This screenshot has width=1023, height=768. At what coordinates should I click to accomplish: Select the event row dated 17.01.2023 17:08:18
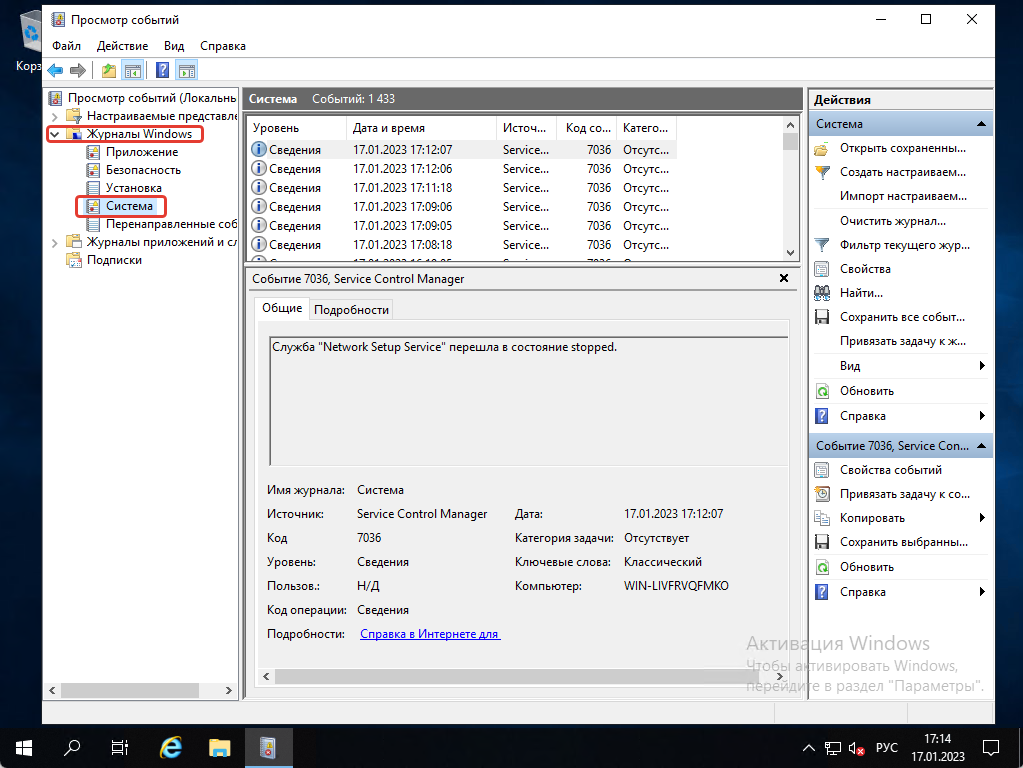click(x=463, y=245)
